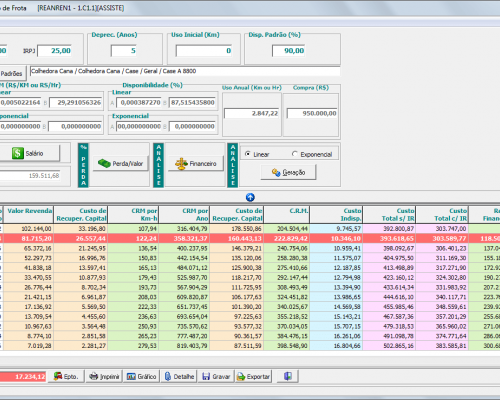Image resolution: width=500 pixels, height=400 pixels.
Task: Click the cell 8.774,10
Action: coord(29,336)
